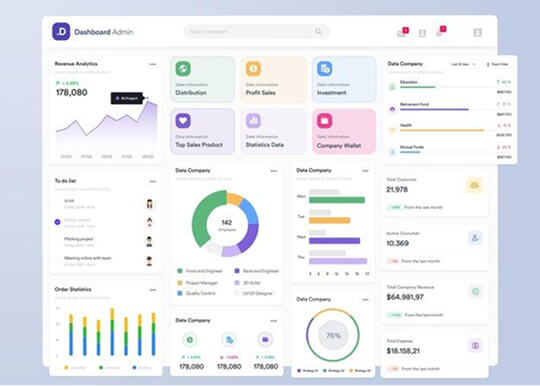Viewport: 540px width, 386px height.
Task: Open the Statistics Data chart icon
Action: (253, 121)
